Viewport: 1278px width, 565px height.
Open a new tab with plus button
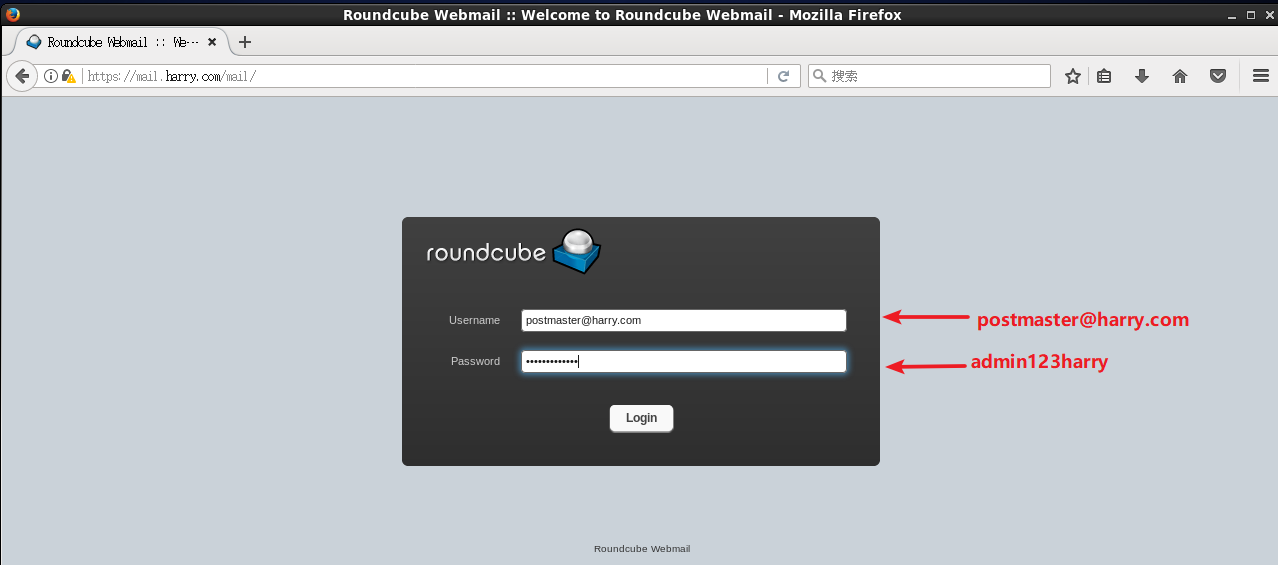click(245, 42)
